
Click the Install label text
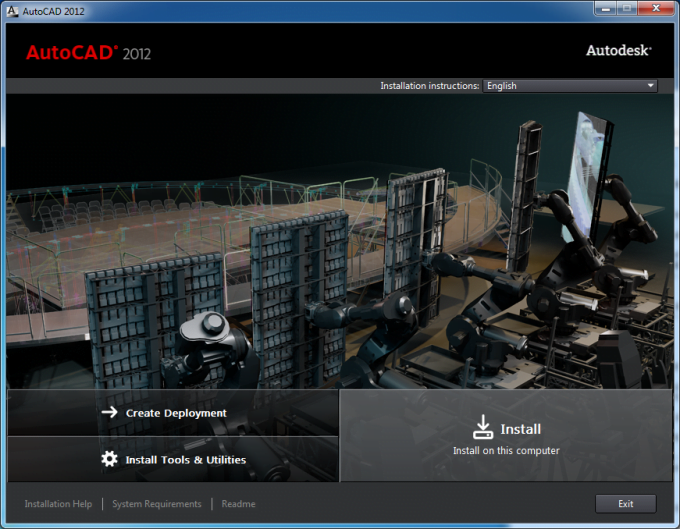pyautogui.click(x=520, y=429)
